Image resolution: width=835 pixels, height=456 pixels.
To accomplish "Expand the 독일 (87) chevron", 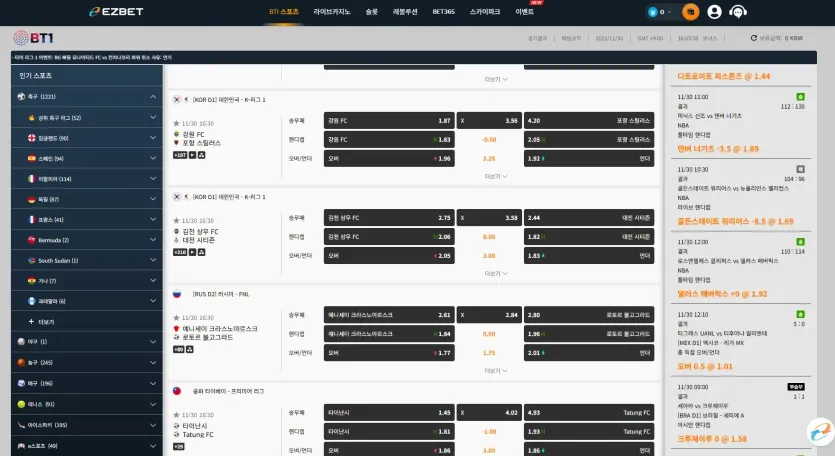I will tap(153, 199).
